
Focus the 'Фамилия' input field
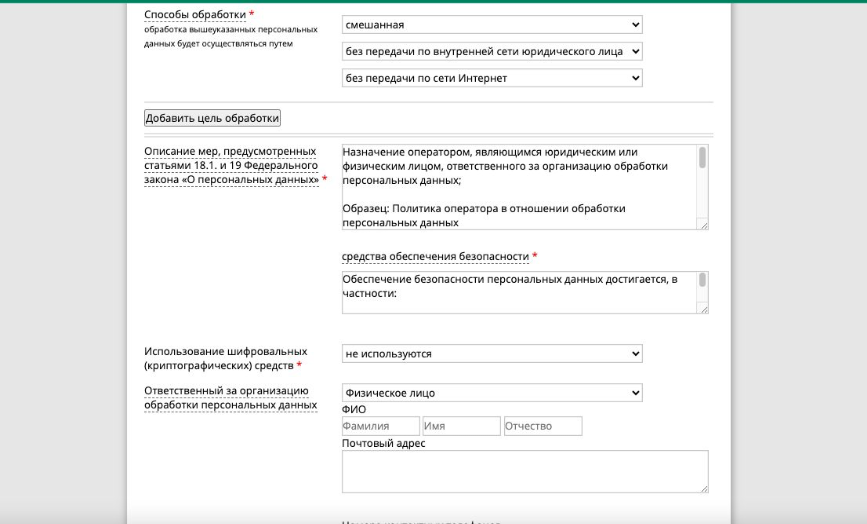[x=380, y=426]
